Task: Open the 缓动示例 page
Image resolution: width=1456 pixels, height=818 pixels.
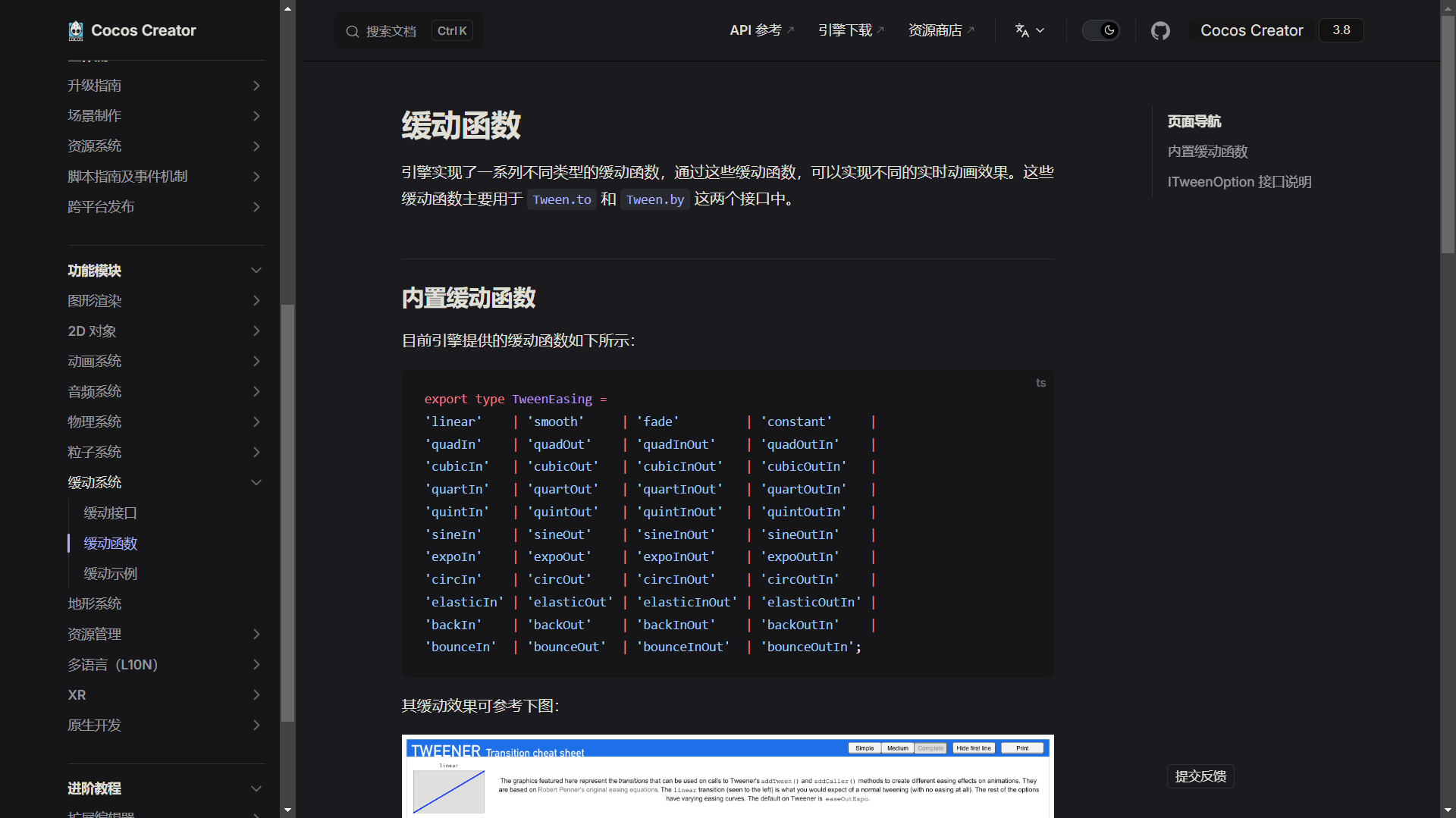Action: pos(110,574)
